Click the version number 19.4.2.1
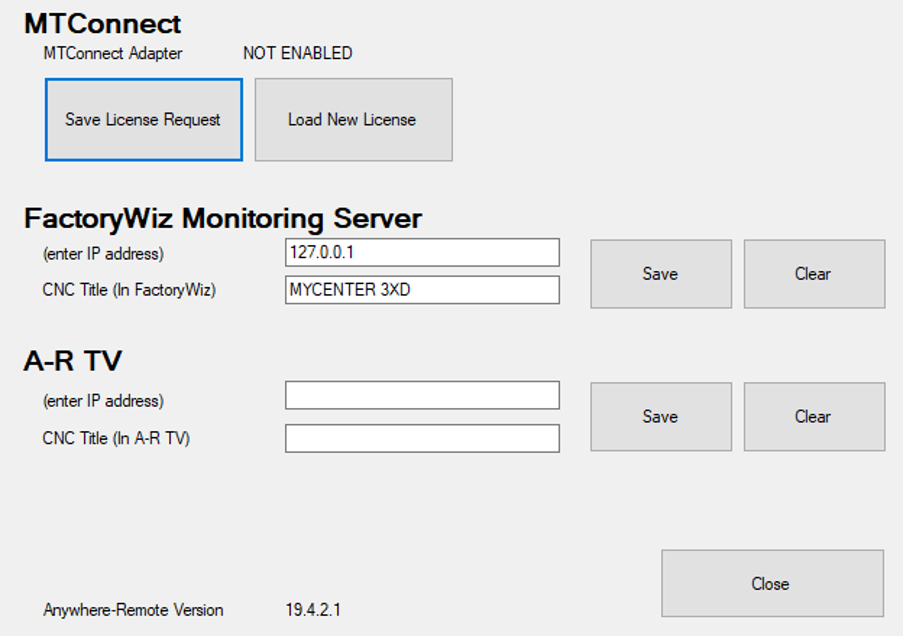Viewport: 904px width, 636px height. (x=313, y=609)
